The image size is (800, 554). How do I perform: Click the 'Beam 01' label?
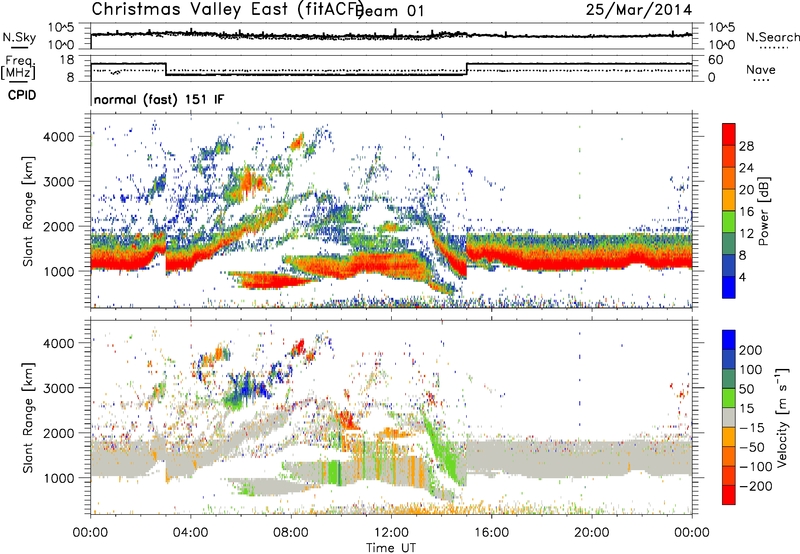coord(389,11)
